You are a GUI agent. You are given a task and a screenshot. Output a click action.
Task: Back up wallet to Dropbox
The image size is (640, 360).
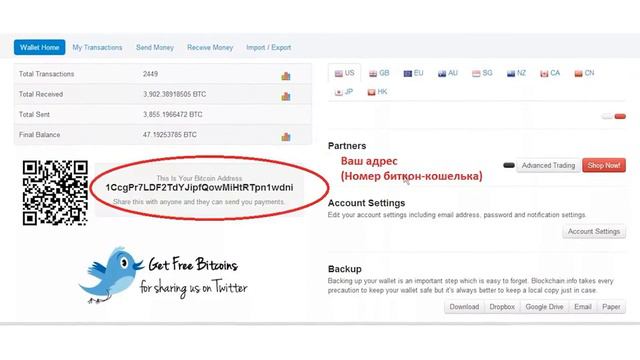coord(502,307)
